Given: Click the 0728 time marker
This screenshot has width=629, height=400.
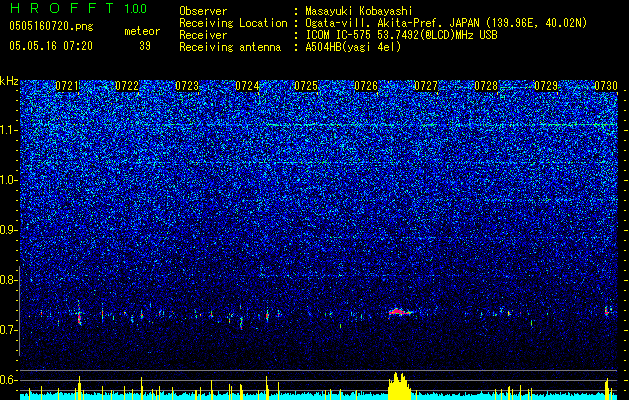Looking at the screenshot, I should point(486,86).
